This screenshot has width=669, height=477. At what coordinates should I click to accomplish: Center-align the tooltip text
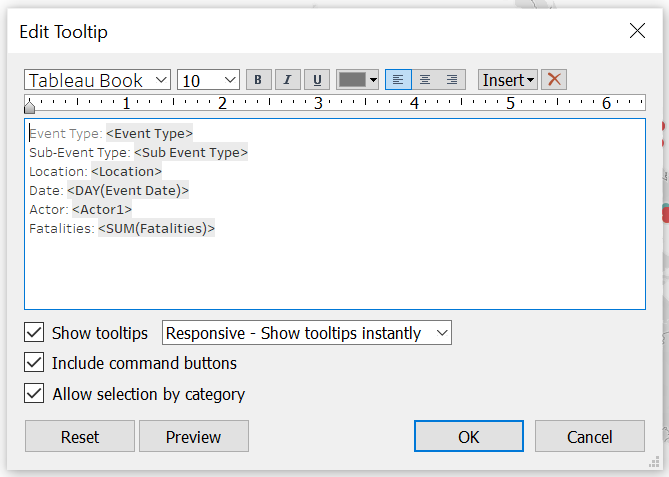coord(425,80)
